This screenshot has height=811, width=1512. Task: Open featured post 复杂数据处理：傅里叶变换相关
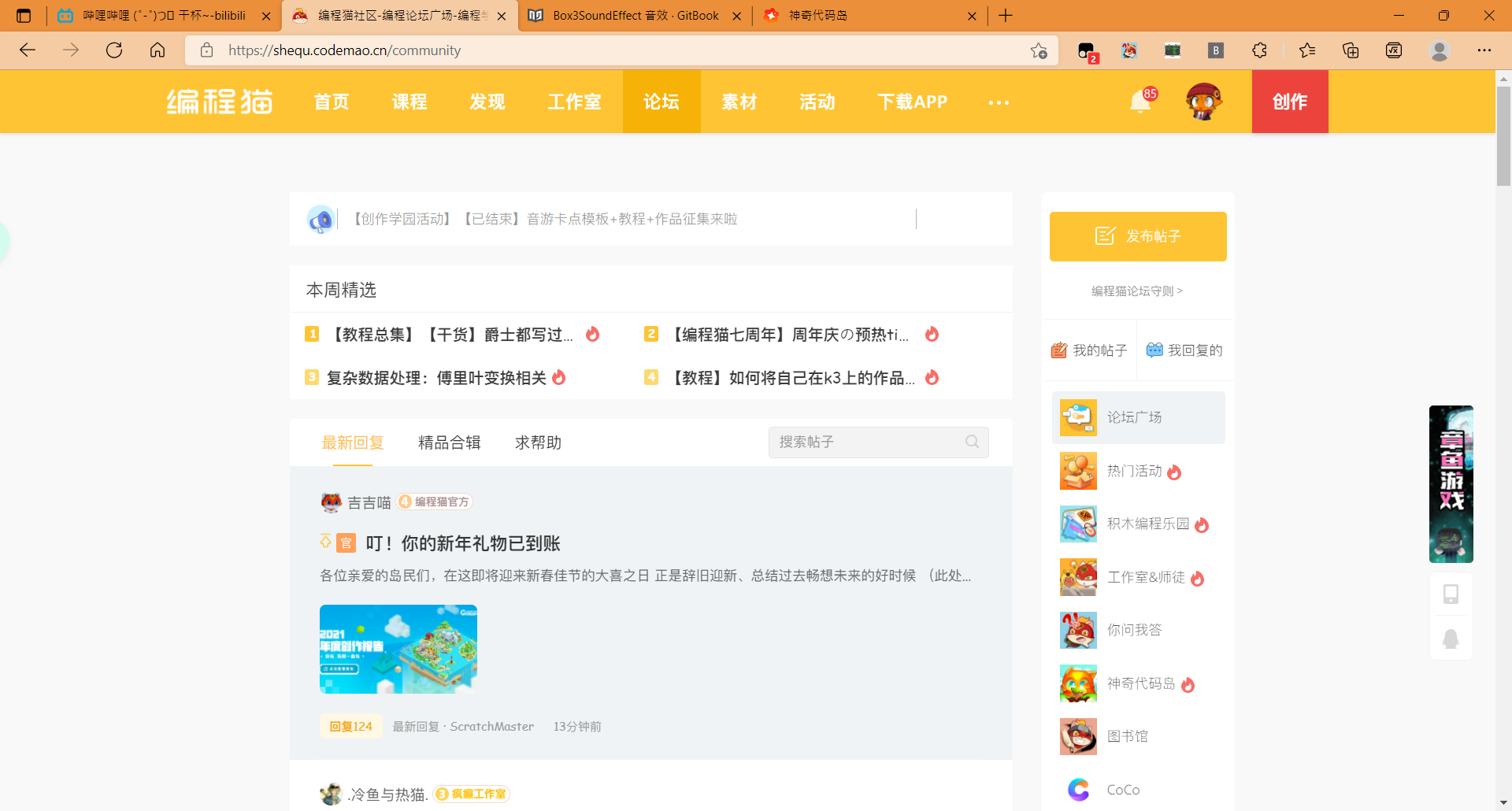pos(436,378)
